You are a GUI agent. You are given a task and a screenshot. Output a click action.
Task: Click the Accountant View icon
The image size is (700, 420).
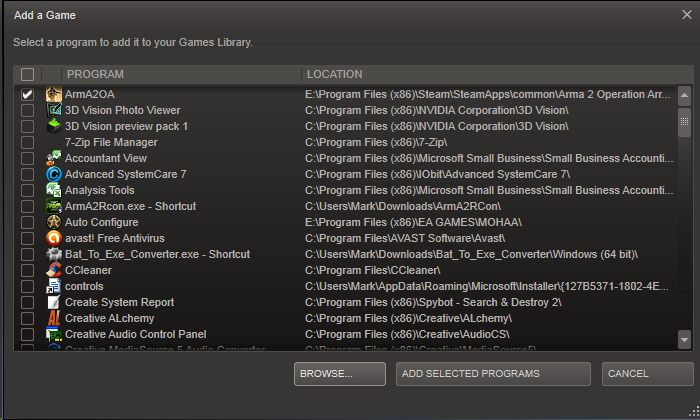(54, 158)
